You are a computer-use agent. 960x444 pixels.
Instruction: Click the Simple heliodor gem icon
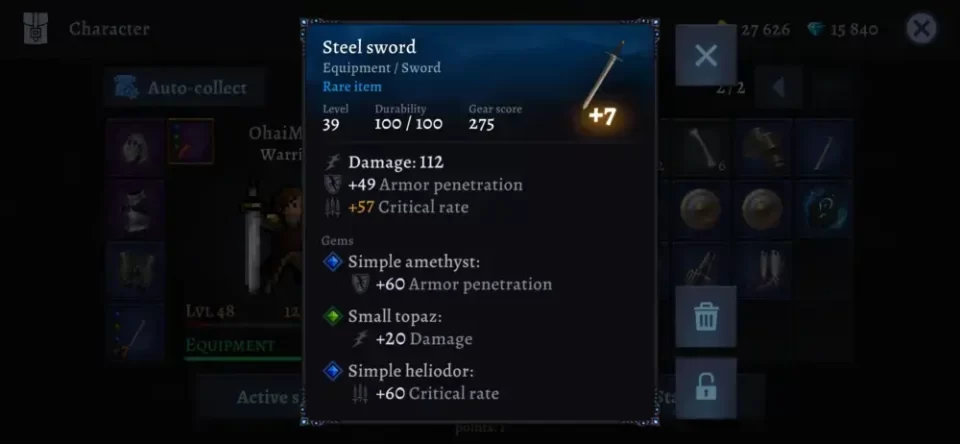coord(332,371)
